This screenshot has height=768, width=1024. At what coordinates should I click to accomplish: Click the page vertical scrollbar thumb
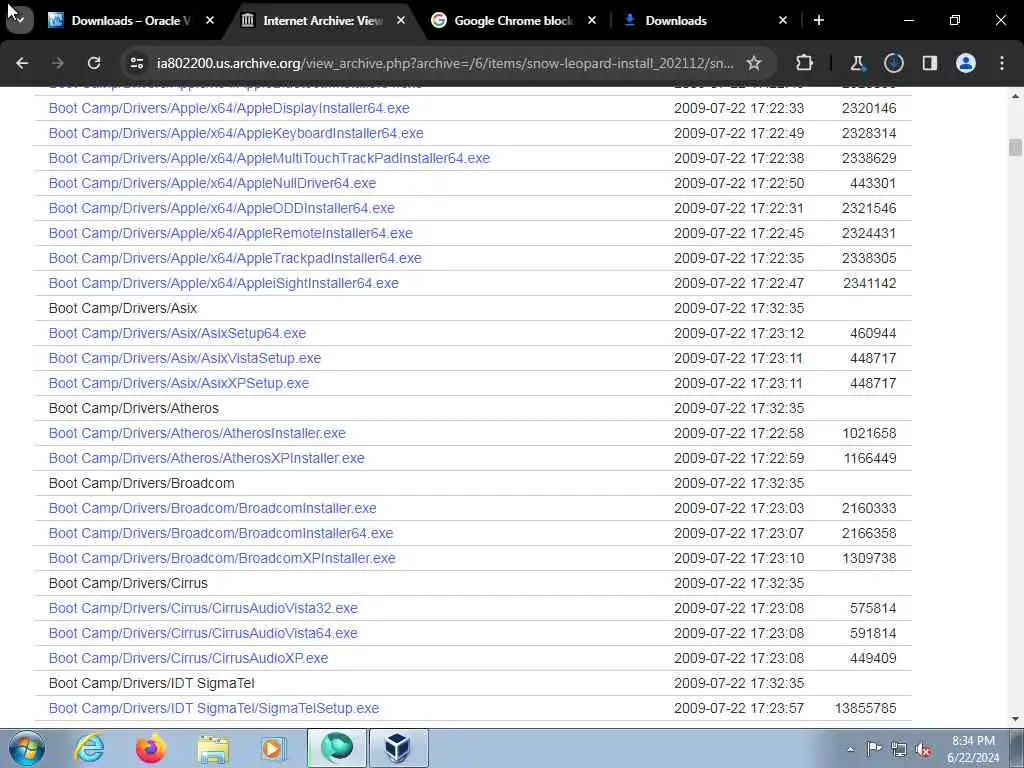tap(1015, 147)
